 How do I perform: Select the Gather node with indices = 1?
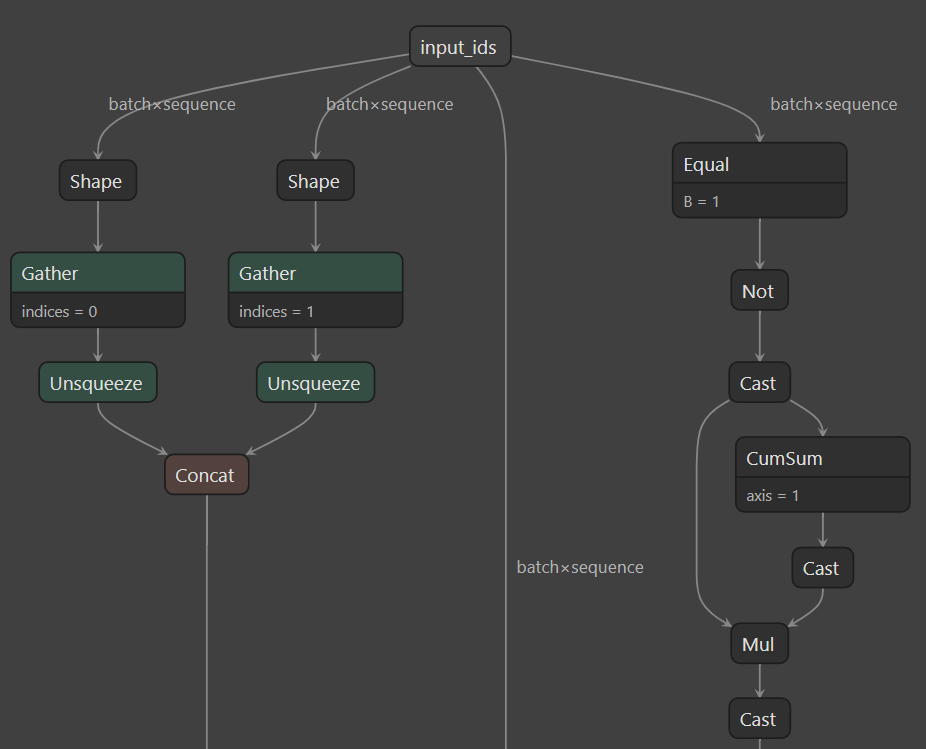315,272
